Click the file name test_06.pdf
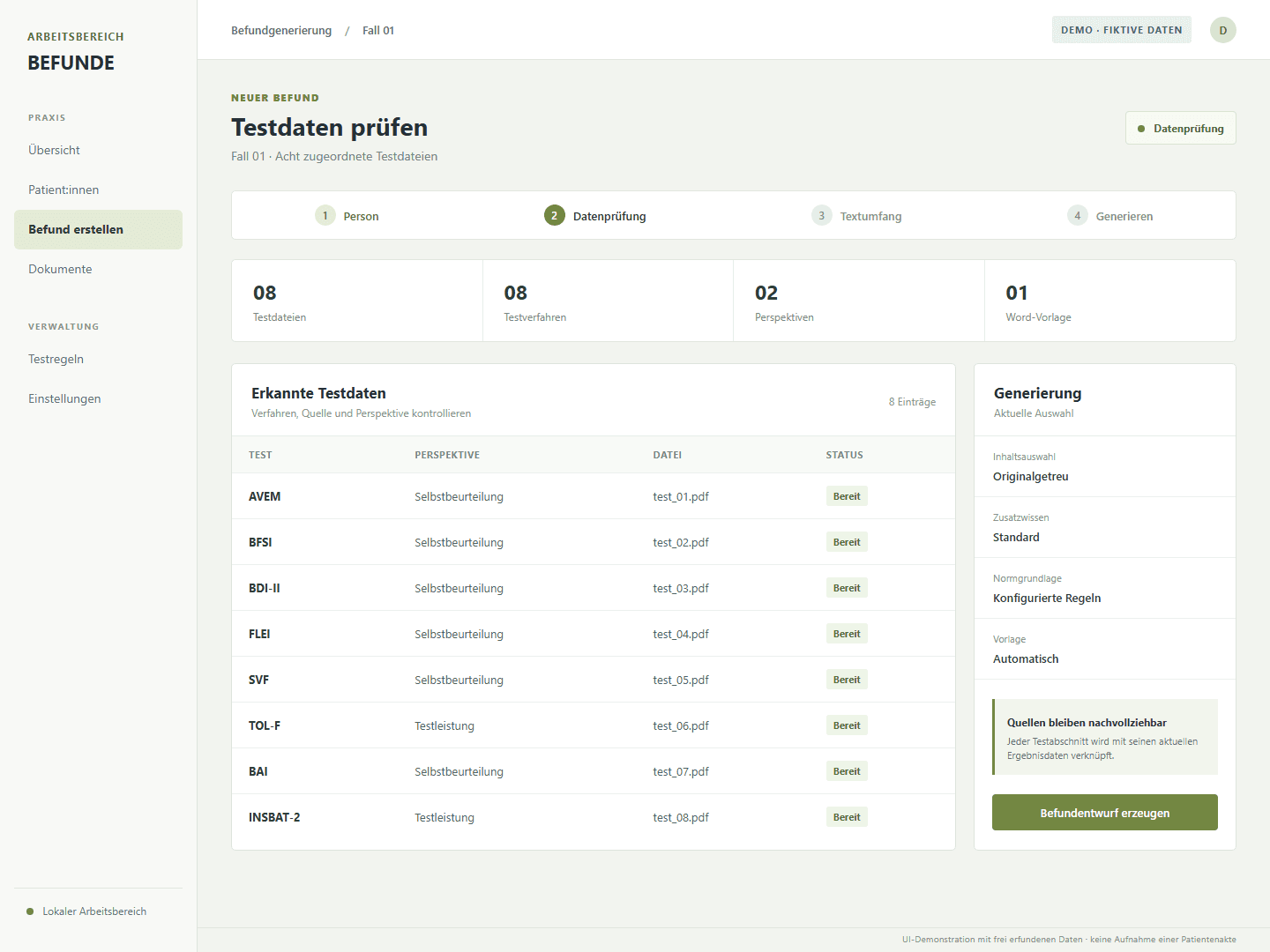Image resolution: width=1270 pixels, height=952 pixels. [x=681, y=725]
